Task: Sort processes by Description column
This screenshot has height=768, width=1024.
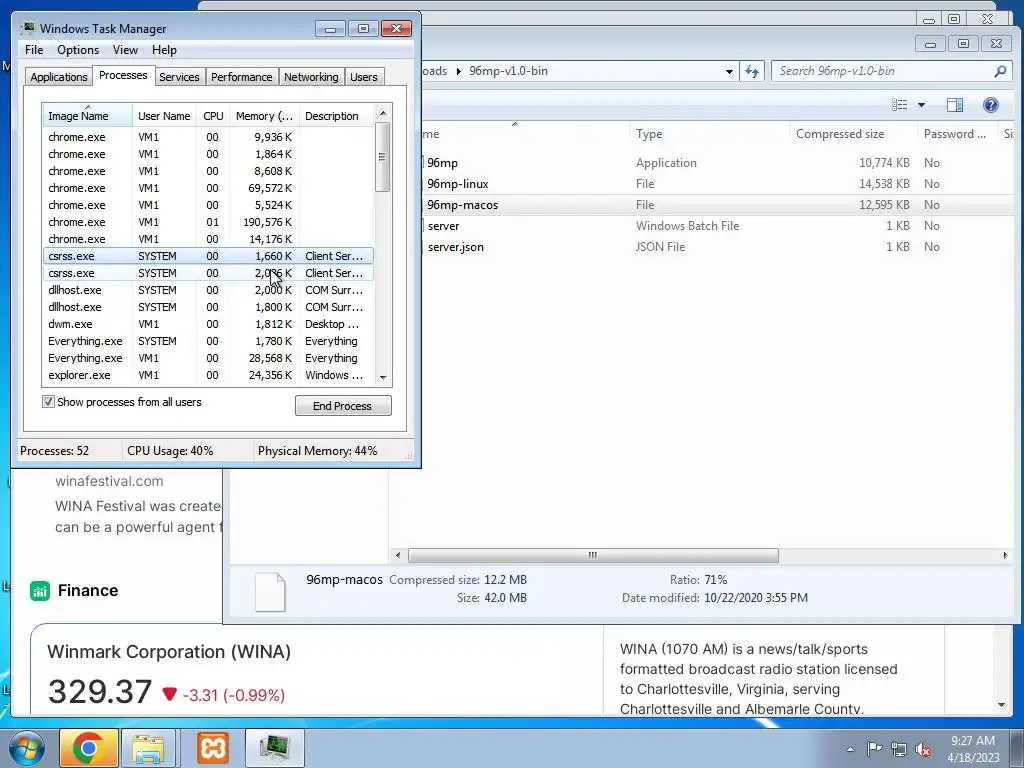Action: coord(336,116)
